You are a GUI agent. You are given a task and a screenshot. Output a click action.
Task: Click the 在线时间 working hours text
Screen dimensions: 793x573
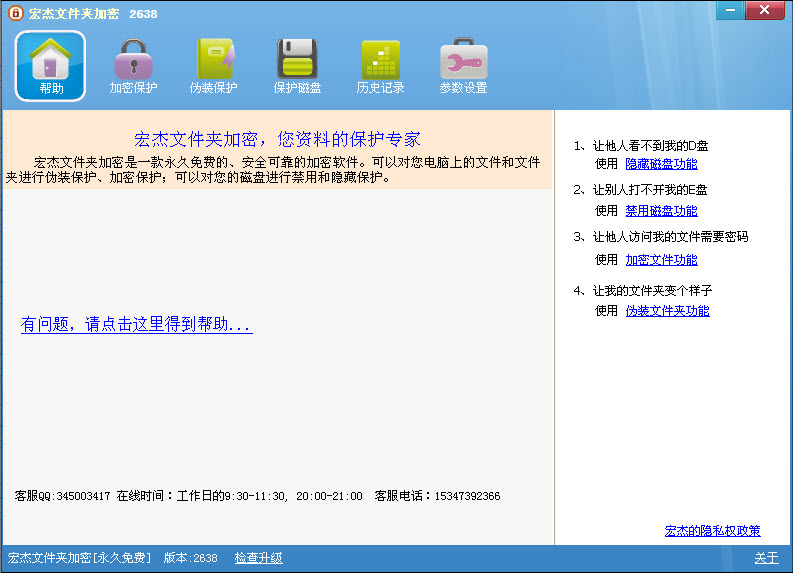(240, 496)
